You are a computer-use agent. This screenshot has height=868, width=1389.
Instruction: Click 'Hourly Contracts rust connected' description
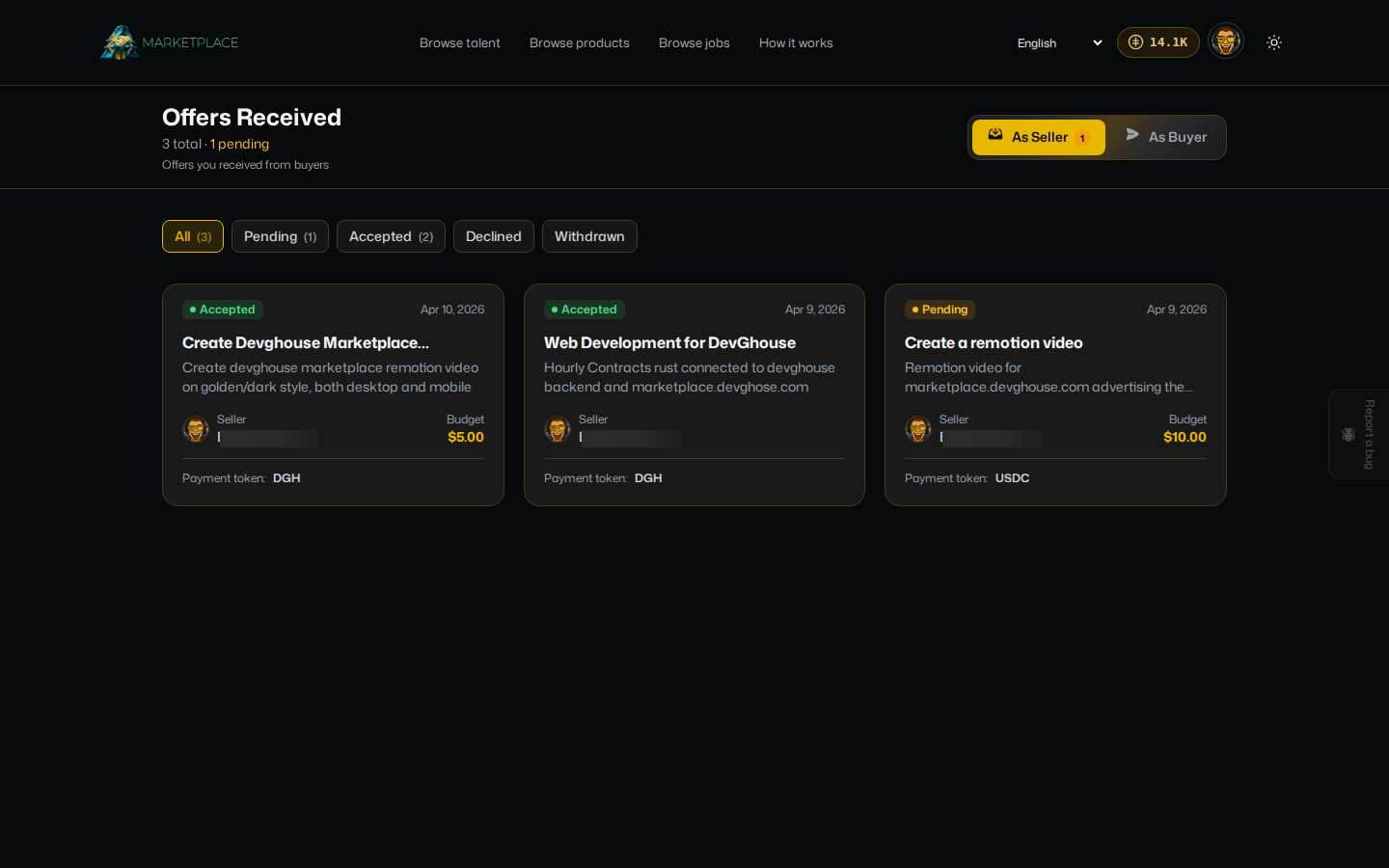tap(690, 377)
